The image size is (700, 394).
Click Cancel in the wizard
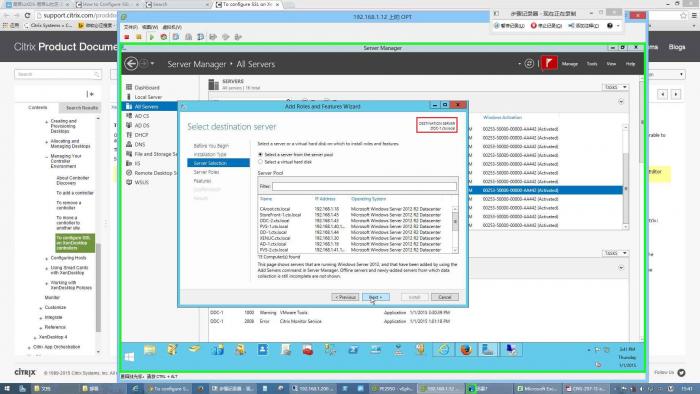445,297
